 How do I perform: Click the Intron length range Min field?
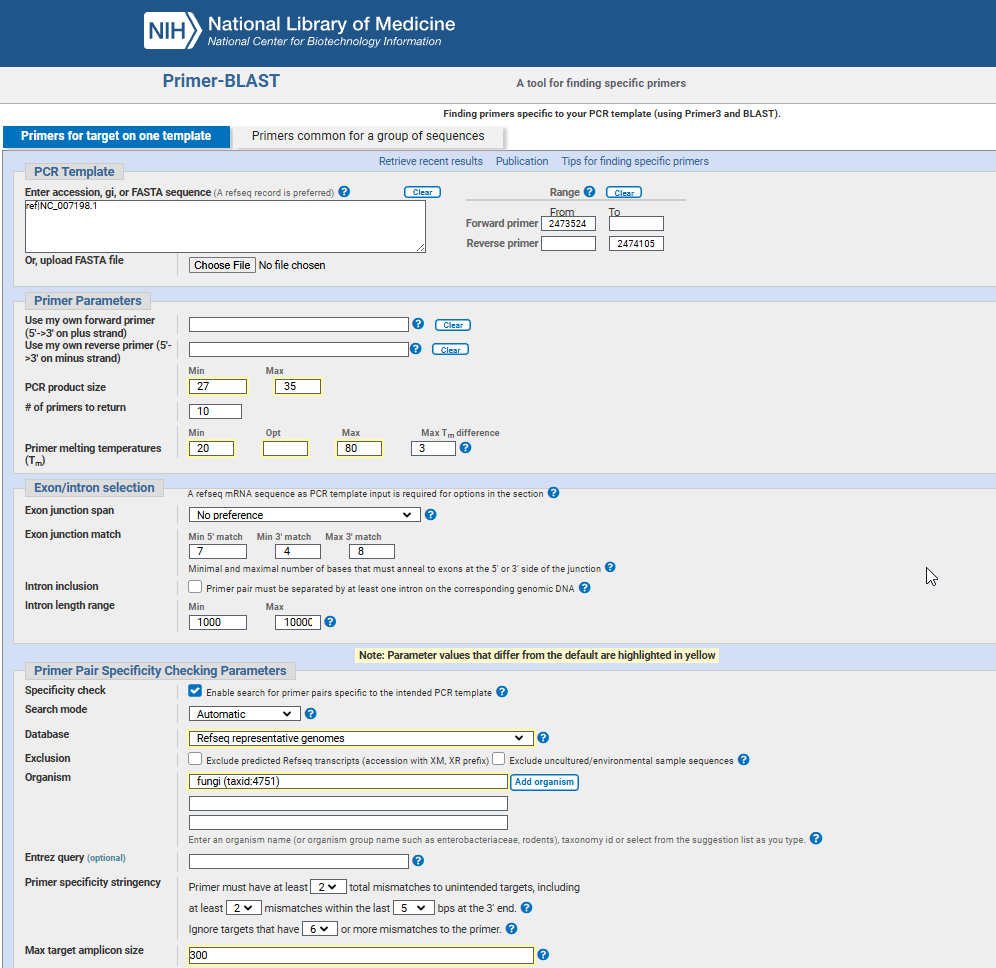pos(218,622)
